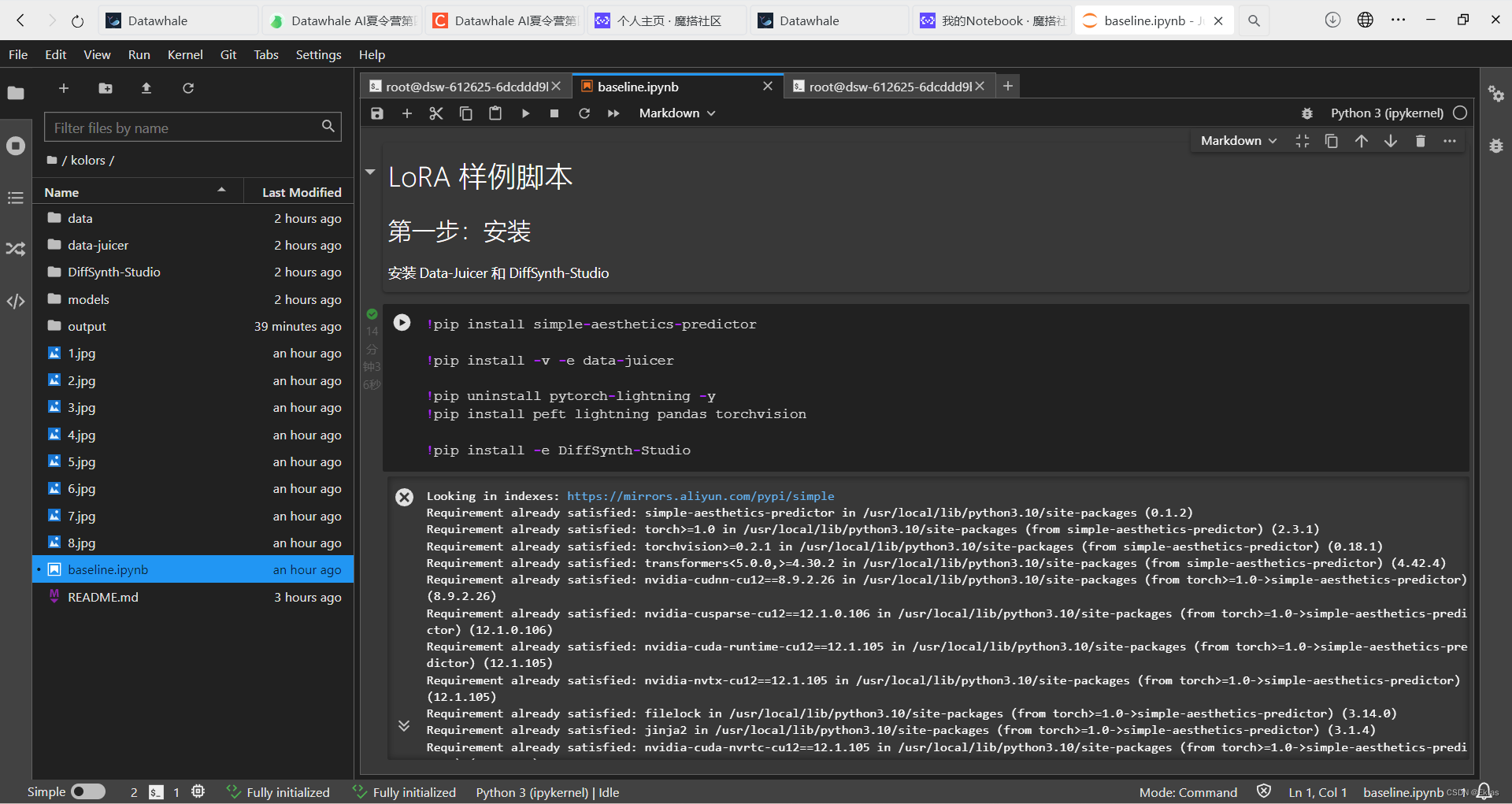The image size is (1512, 804).
Task: Click the trusted notebook shield icon
Action: (x=1264, y=791)
